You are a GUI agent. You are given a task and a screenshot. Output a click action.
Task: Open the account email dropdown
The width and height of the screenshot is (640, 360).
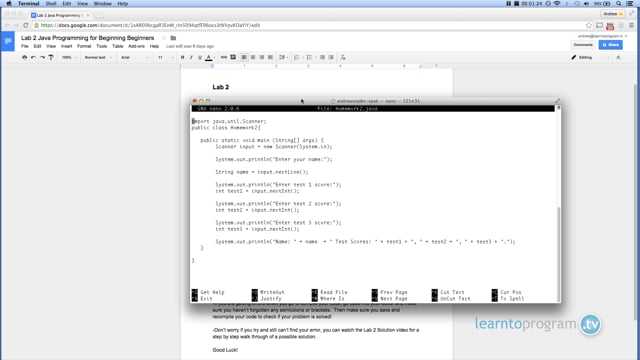click(x=603, y=36)
